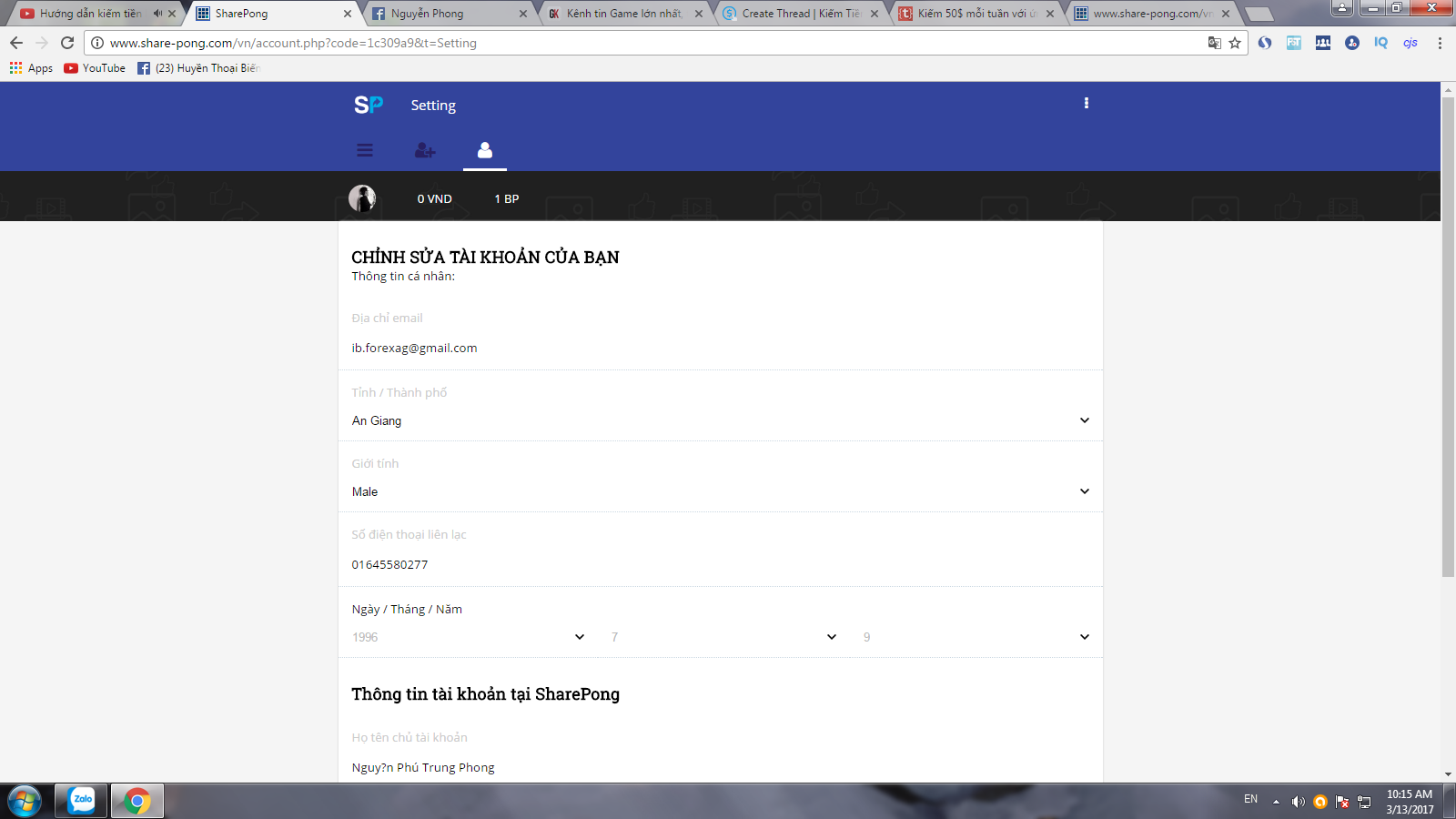Click the blue swirl extension icon
Viewport: 1456px width, 819px height.
tap(1265, 43)
